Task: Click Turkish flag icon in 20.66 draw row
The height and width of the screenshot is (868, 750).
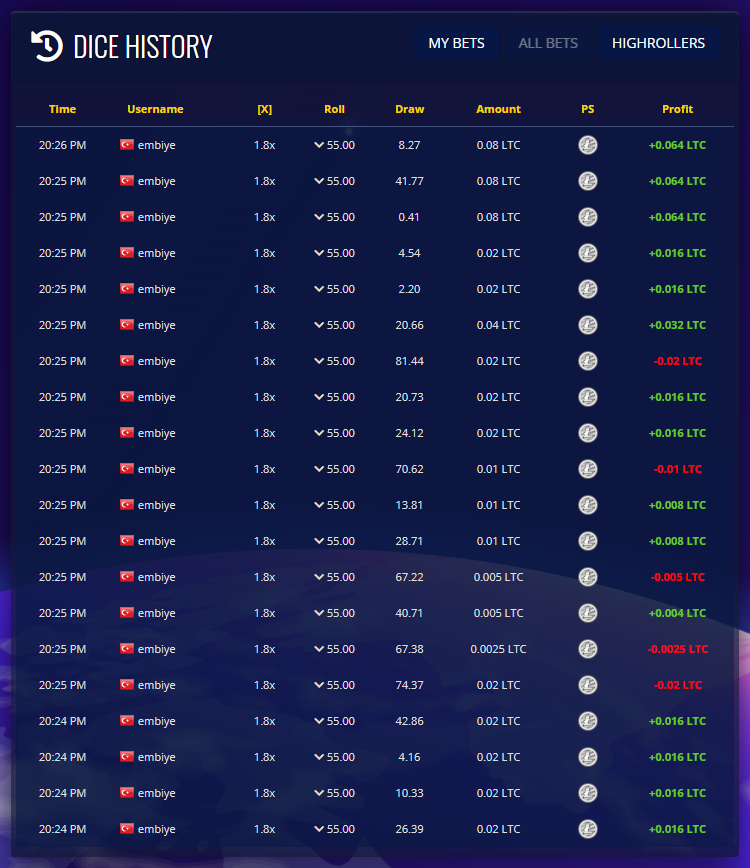Action: click(x=127, y=324)
